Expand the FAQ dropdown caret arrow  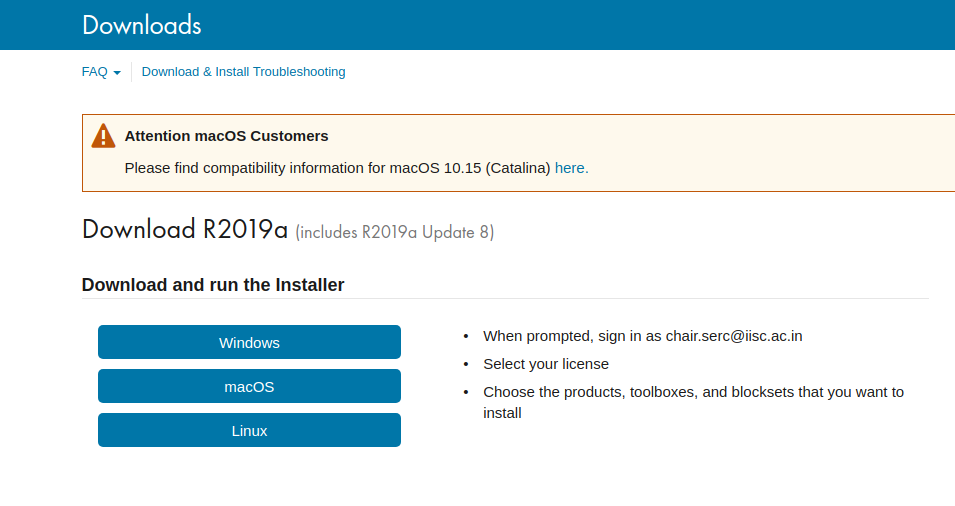tap(117, 73)
